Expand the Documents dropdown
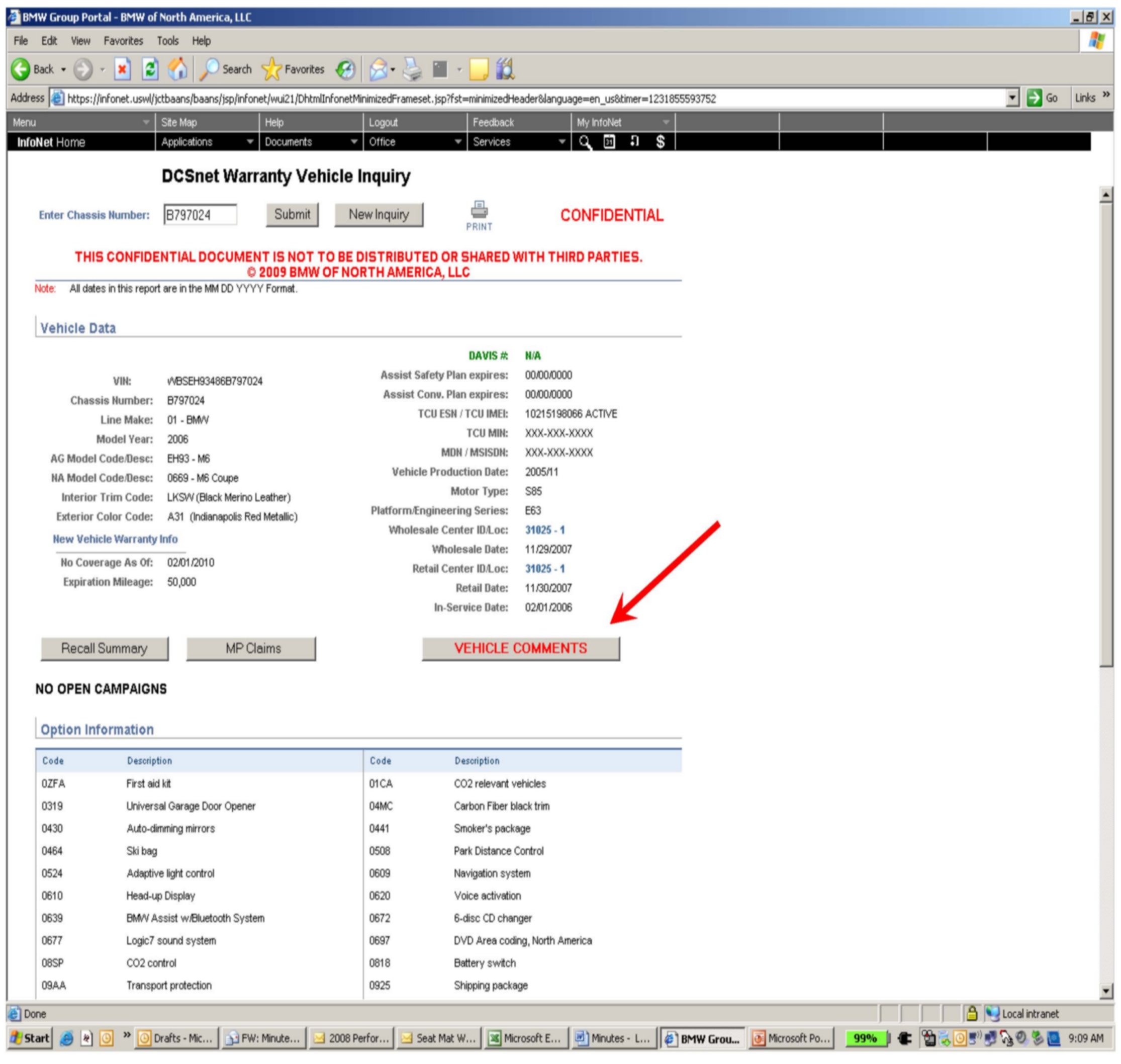 pyautogui.click(x=353, y=142)
